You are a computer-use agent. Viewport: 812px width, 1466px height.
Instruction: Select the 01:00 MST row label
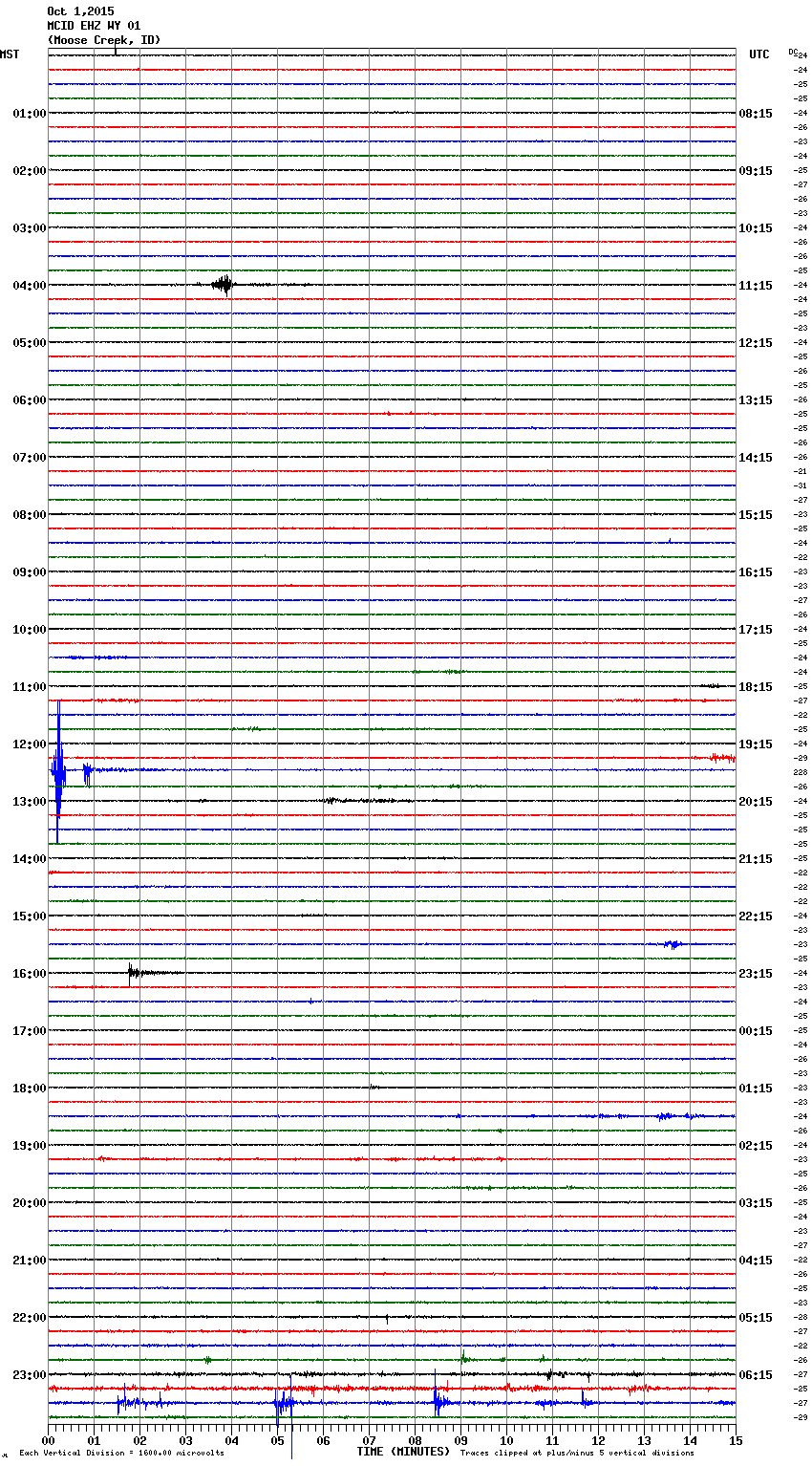[x=29, y=114]
